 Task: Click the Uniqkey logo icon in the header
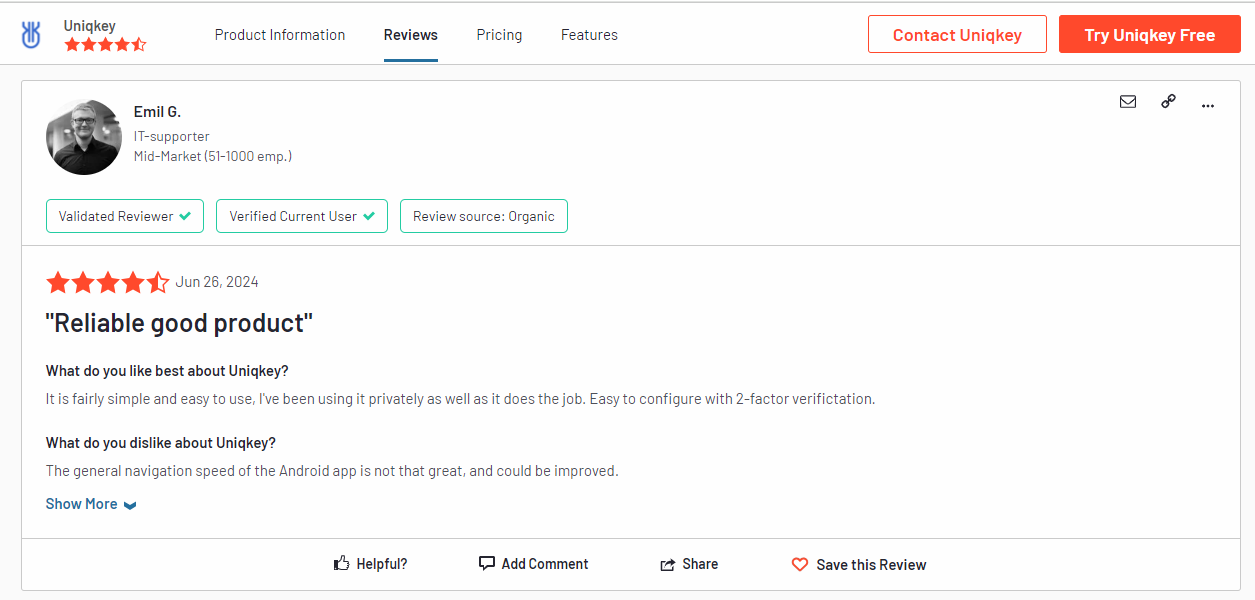tap(31, 32)
